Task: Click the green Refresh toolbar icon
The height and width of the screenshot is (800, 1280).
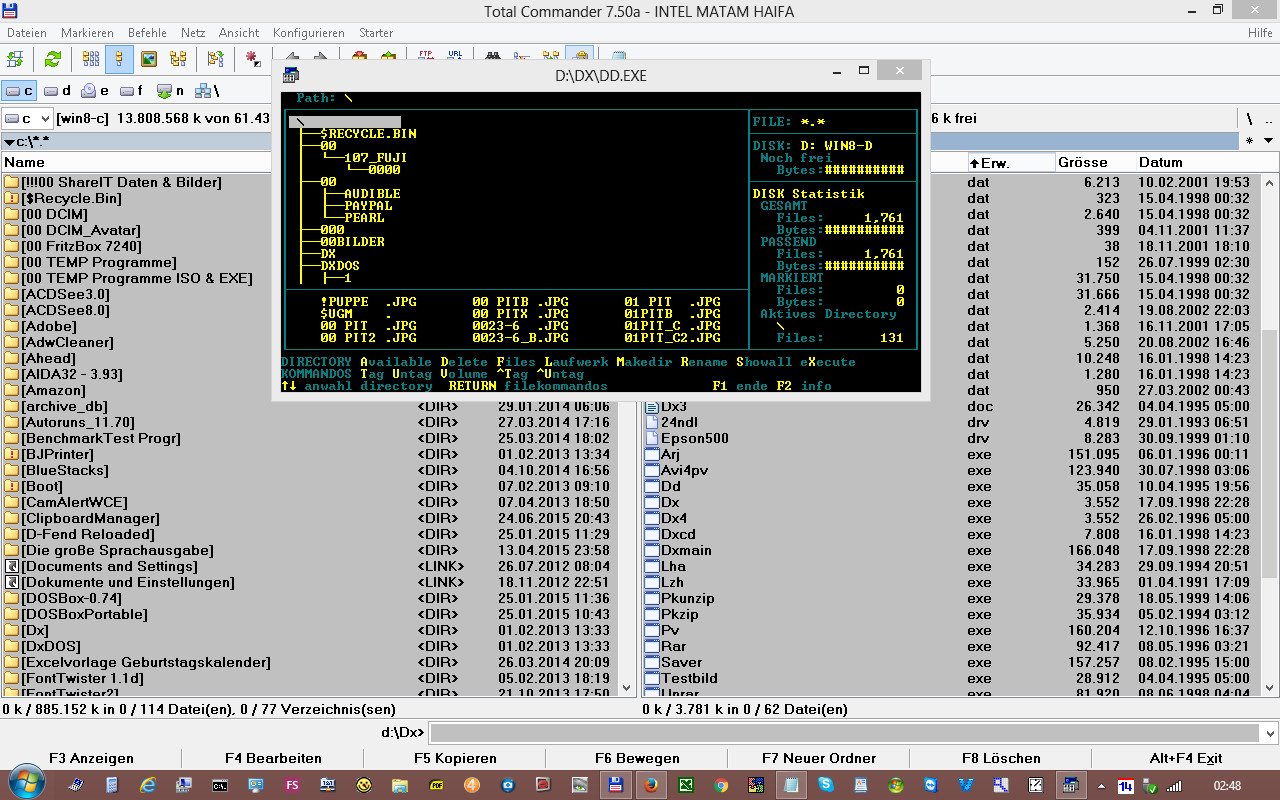Action: (52, 59)
